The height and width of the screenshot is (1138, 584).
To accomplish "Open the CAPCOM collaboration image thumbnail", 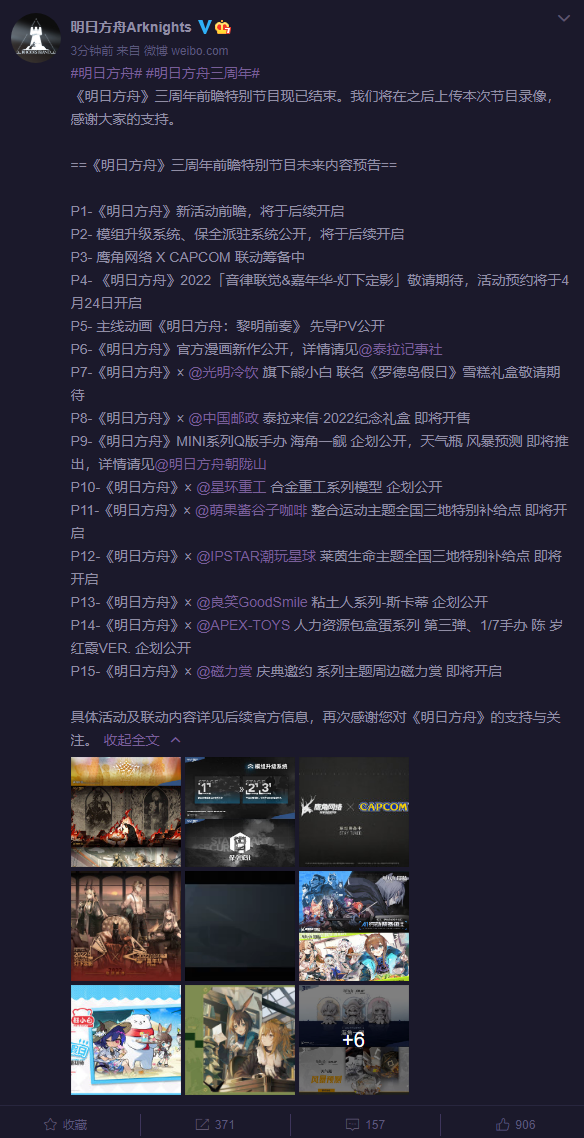I will 354,812.
